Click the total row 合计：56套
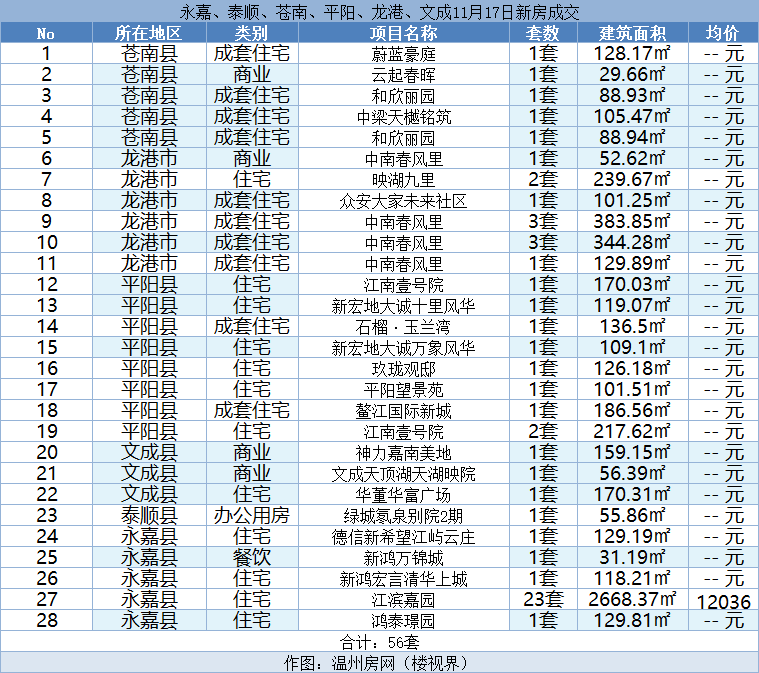This screenshot has height=673, width=759. [379, 642]
